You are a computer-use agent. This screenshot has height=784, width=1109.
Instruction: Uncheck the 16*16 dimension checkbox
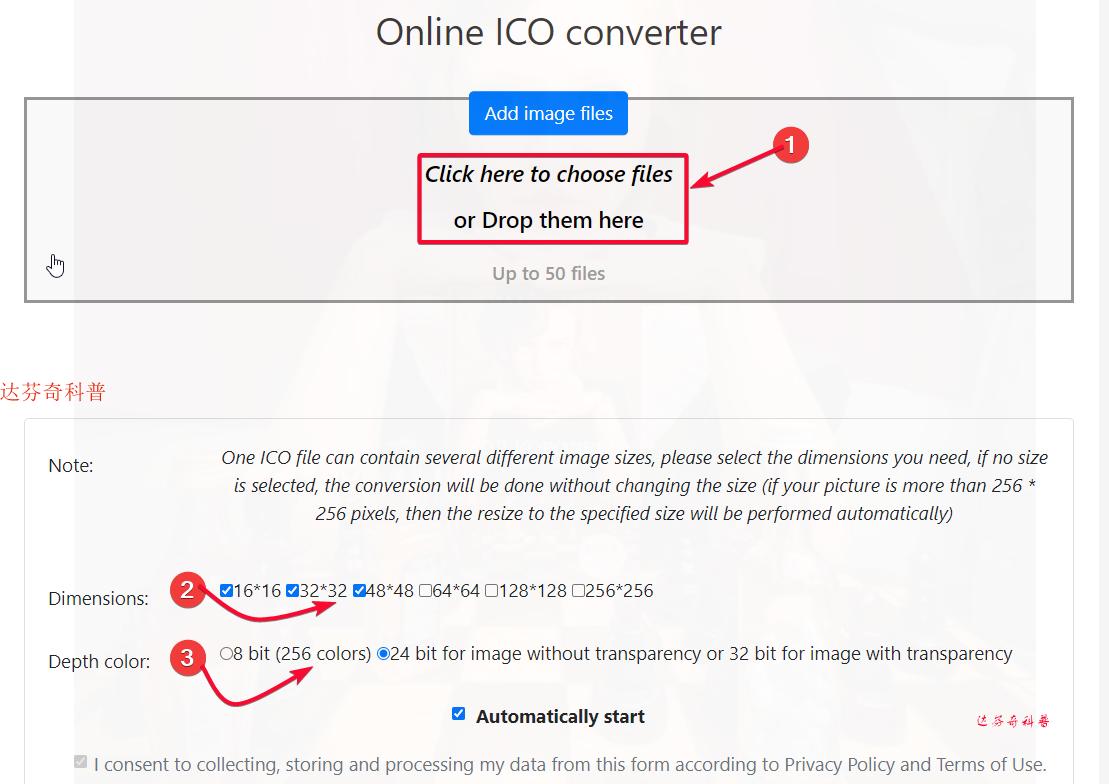225,591
